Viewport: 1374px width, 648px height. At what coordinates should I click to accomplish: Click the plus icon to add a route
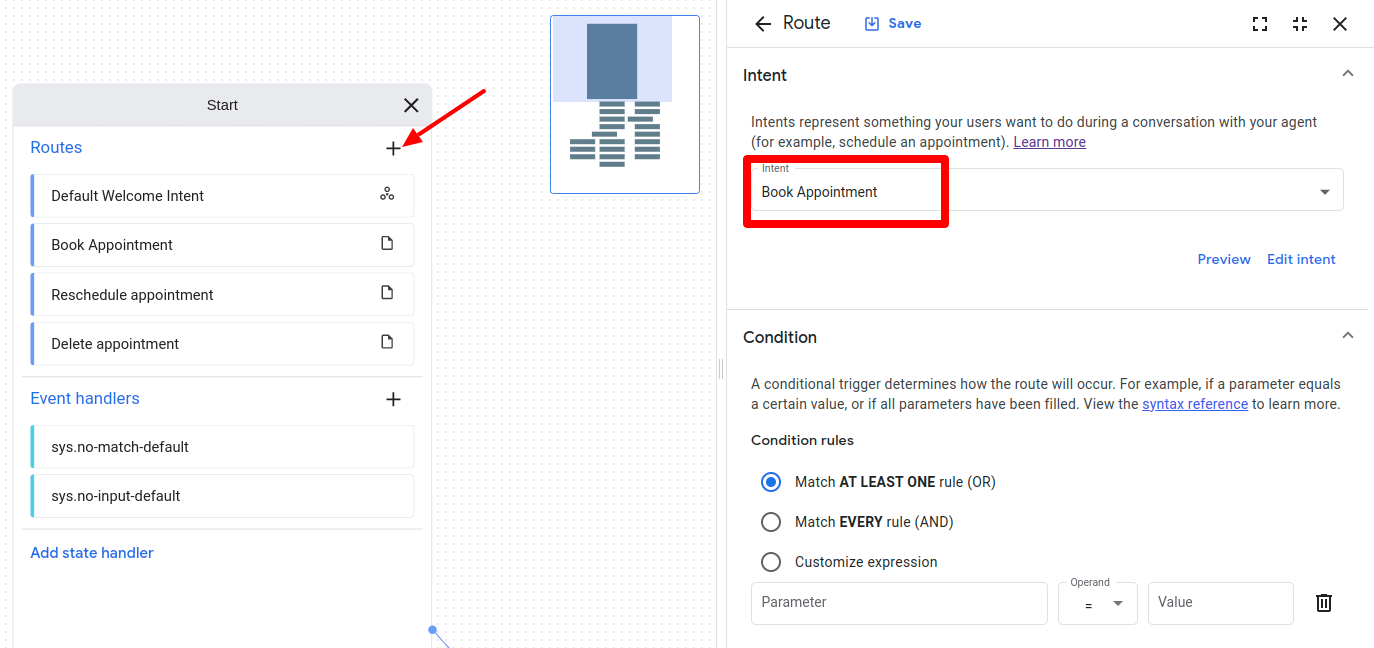[x=393, y=148]
